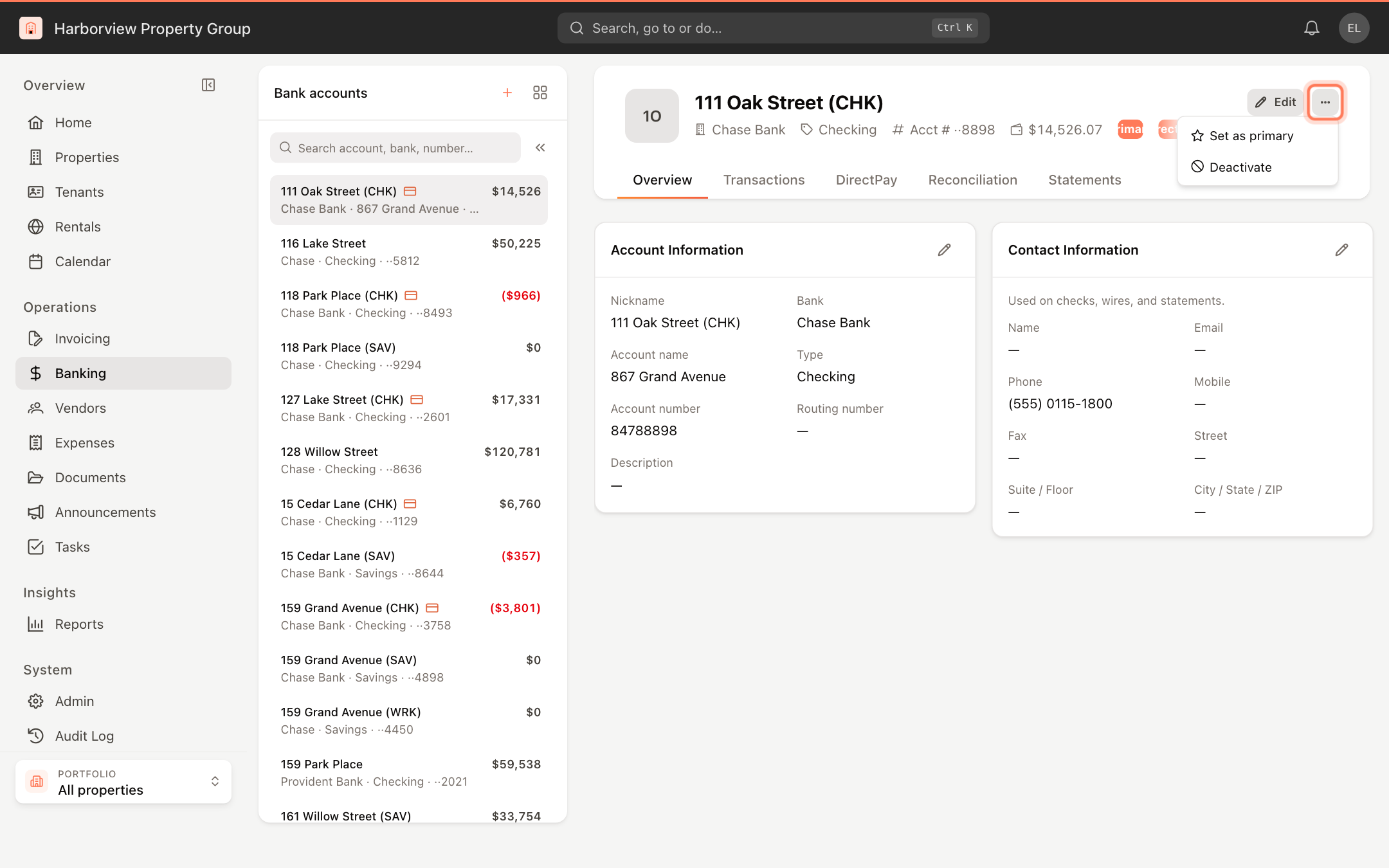The width and height of the screenshot is (1389, 868).
Task: Open the EL user avatar menu
Action: pyautogui.click(x=1354, y=28)
